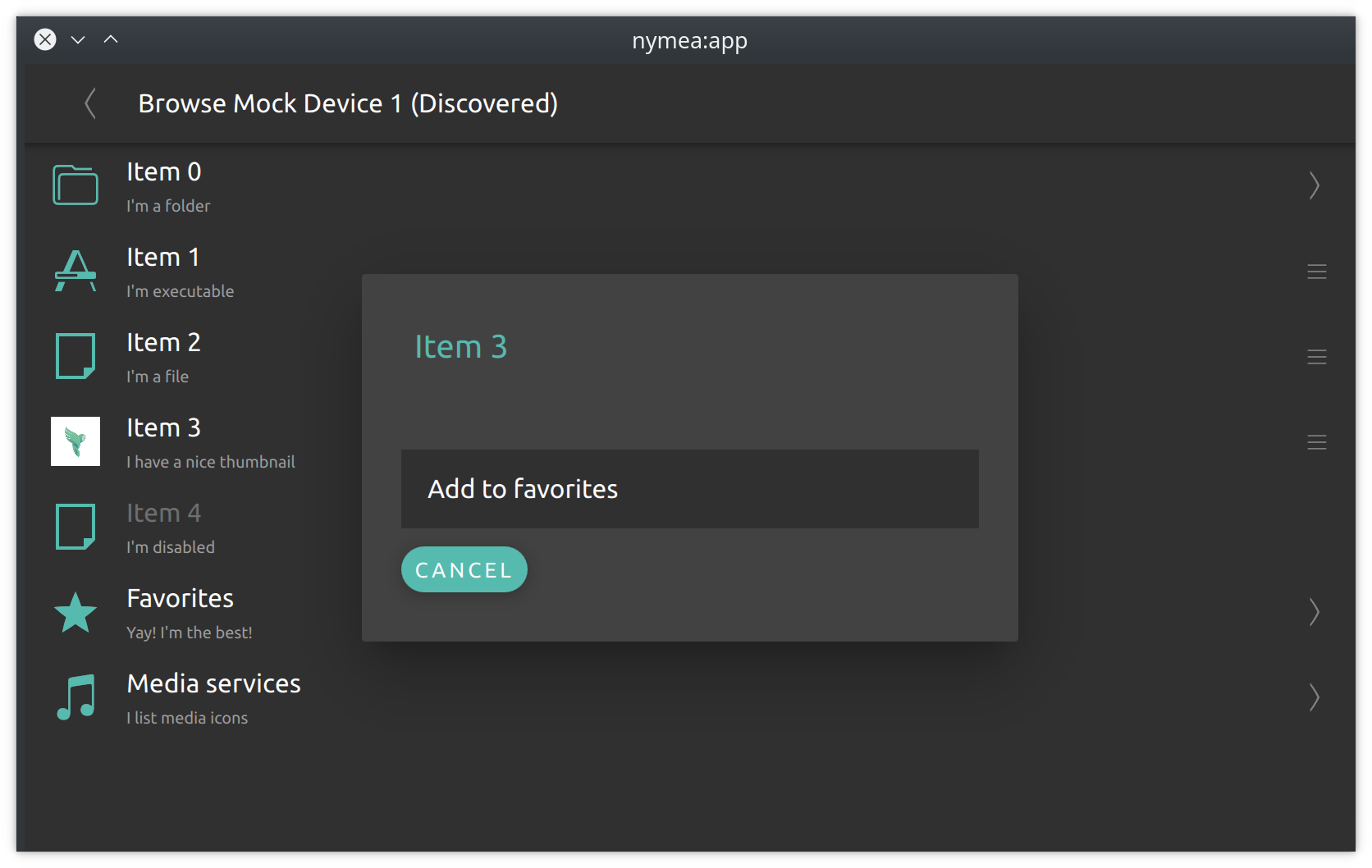Image resolution: width=1372 pixels, height=868 pixels.
Task: Expand Item 0 folder via right chevron
Action: pyautogui.click(x=1315, y=185)
